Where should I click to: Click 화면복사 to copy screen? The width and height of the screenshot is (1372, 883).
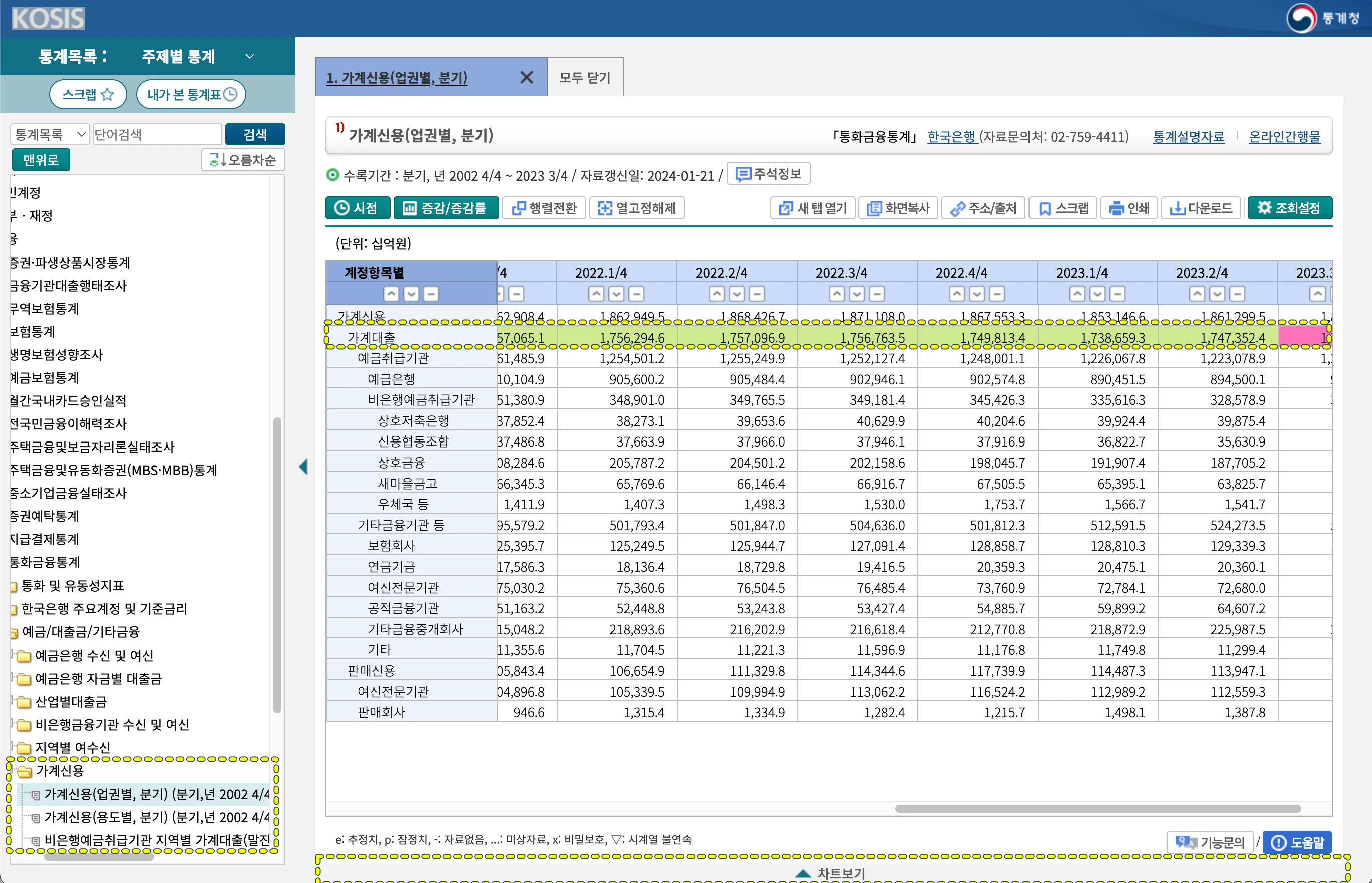898,208
